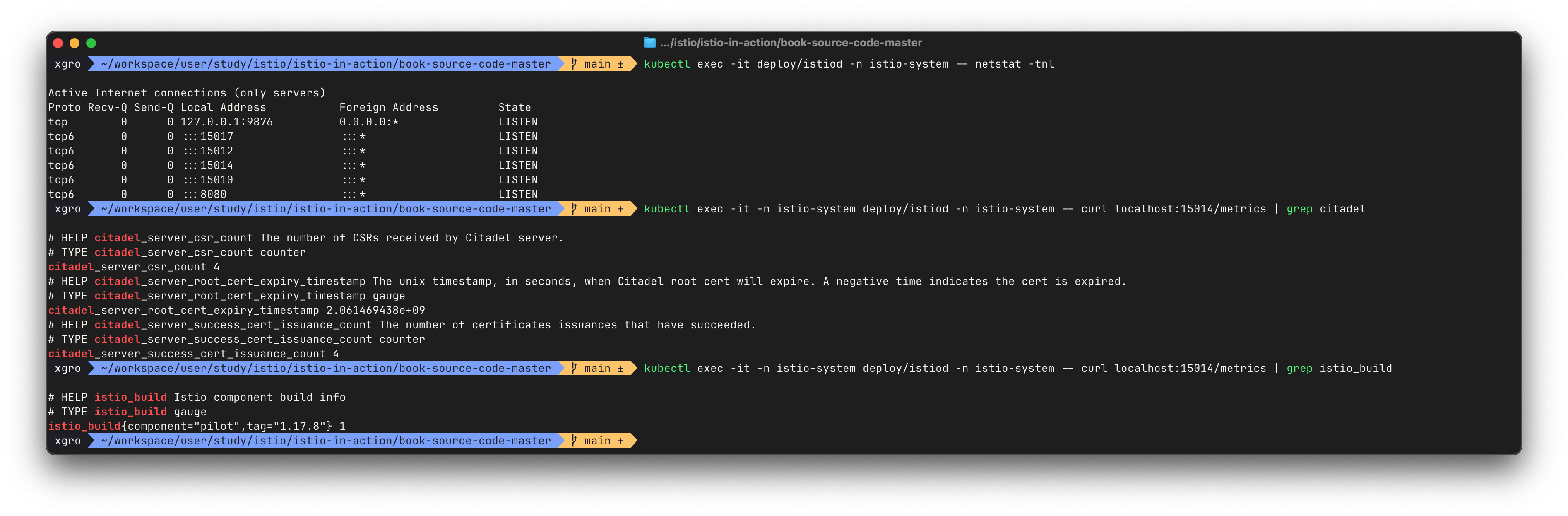Screen dimensions: 1568x516
Task: Click the HELP root_cert_expiry_timestamp description line
Action: [x=587, y=282]
